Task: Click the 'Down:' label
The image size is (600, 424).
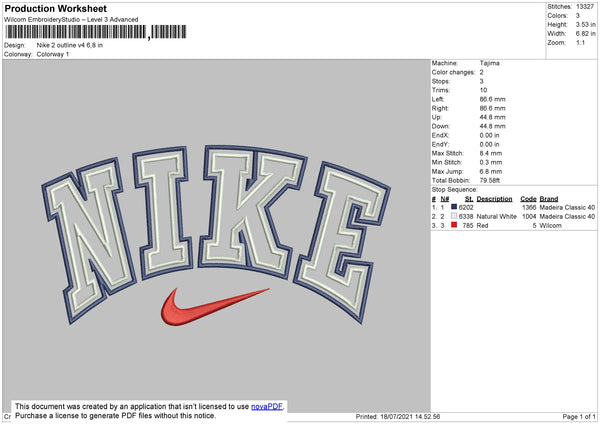Action: (441, 126)
